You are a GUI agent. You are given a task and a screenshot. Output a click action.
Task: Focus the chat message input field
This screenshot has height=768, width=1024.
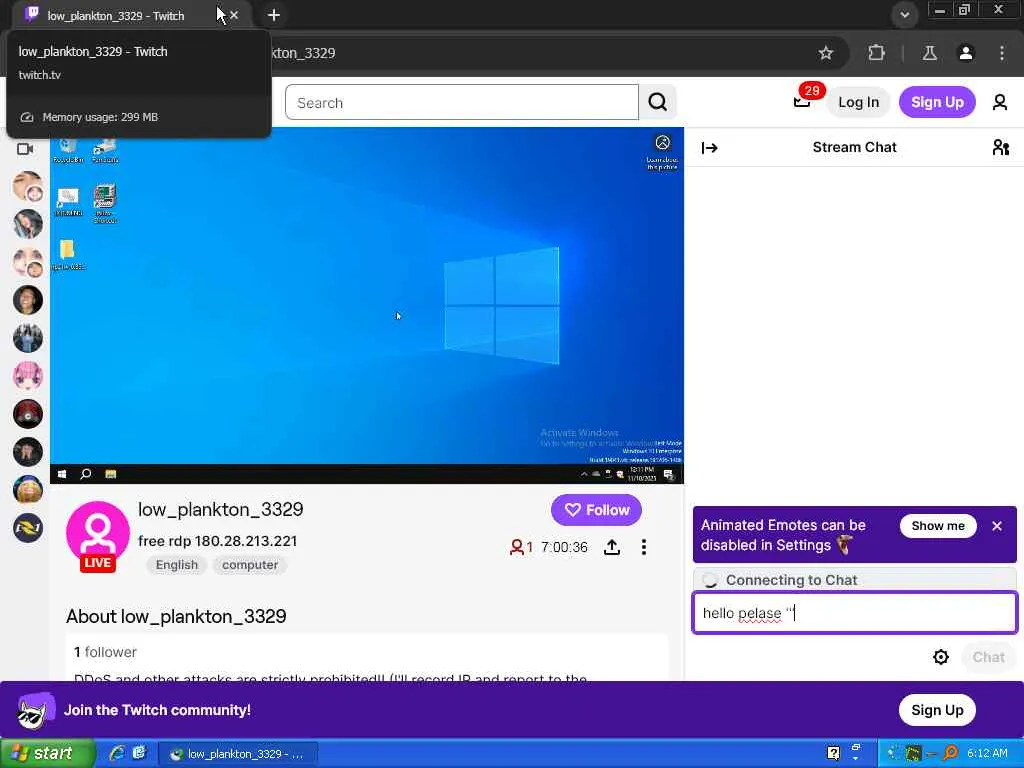(x=854, y=613)
